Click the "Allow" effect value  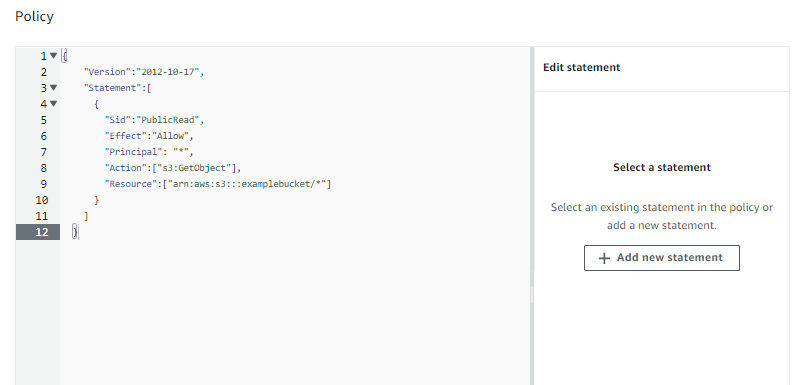coord(170,136)
